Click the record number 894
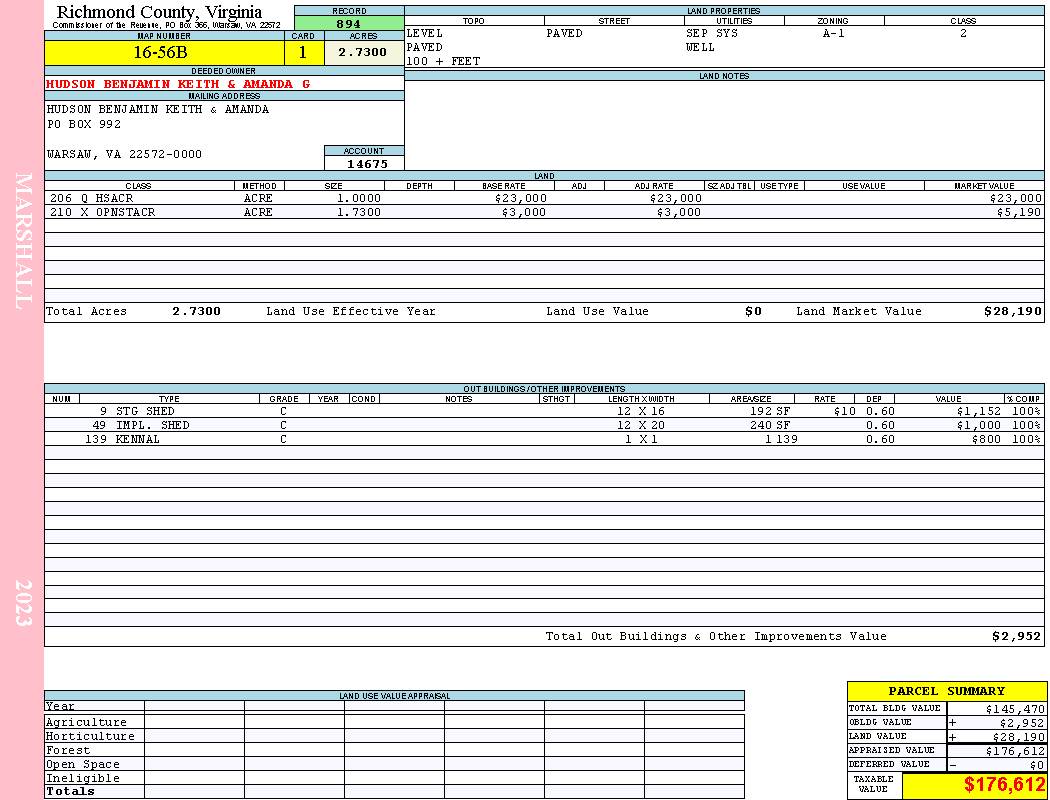 pyautogui.click(x=349, y=23)
